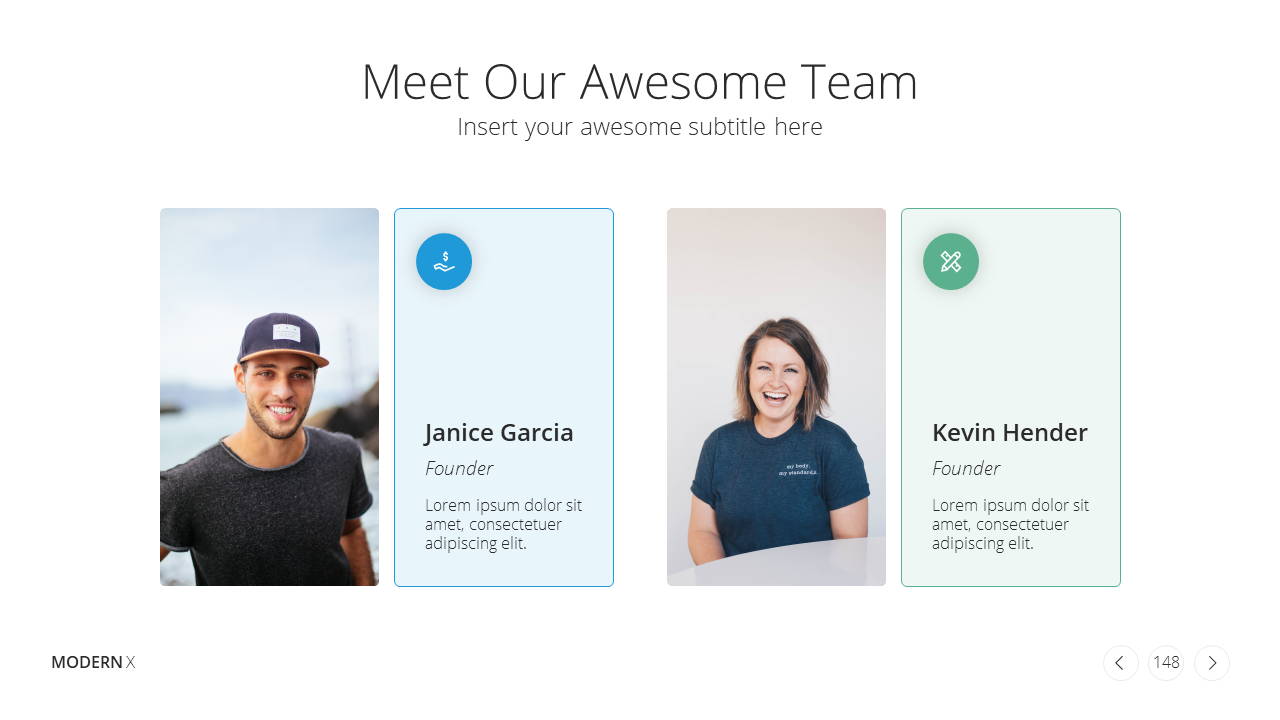Select the light green Kevin Hender card
Screen dimensions: 1280x720
click(1011, 397)
